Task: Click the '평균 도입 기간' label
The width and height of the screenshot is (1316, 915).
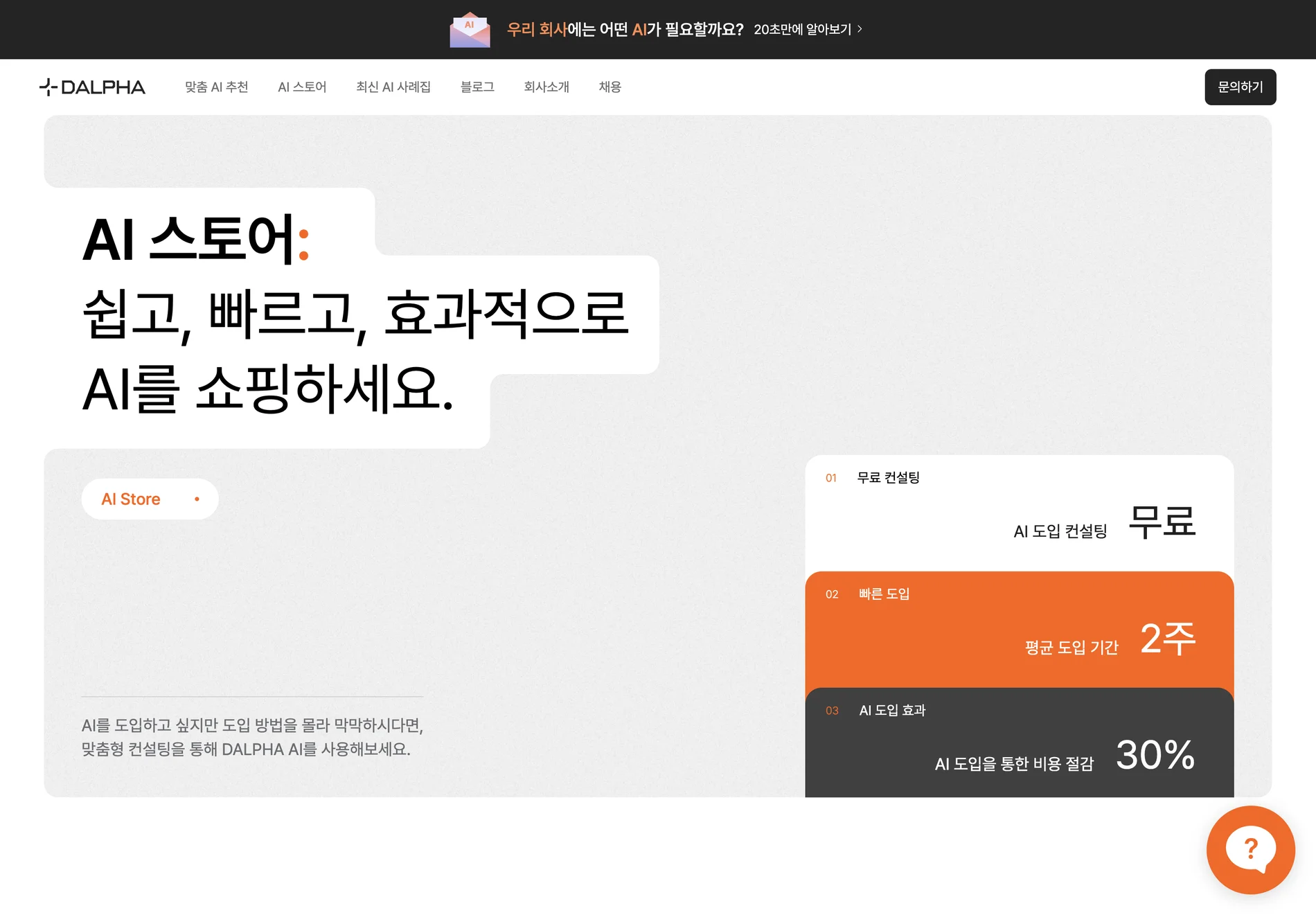Action: tap(1072, 648)
